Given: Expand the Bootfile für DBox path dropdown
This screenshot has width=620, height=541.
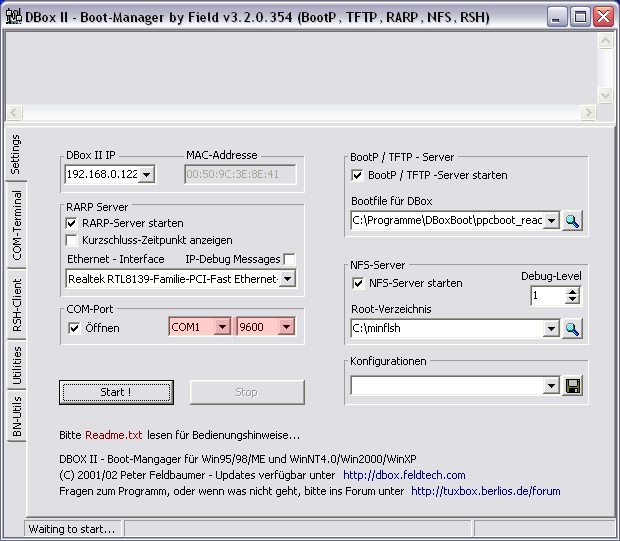Looking at the screenshot, I should [552, 221].
